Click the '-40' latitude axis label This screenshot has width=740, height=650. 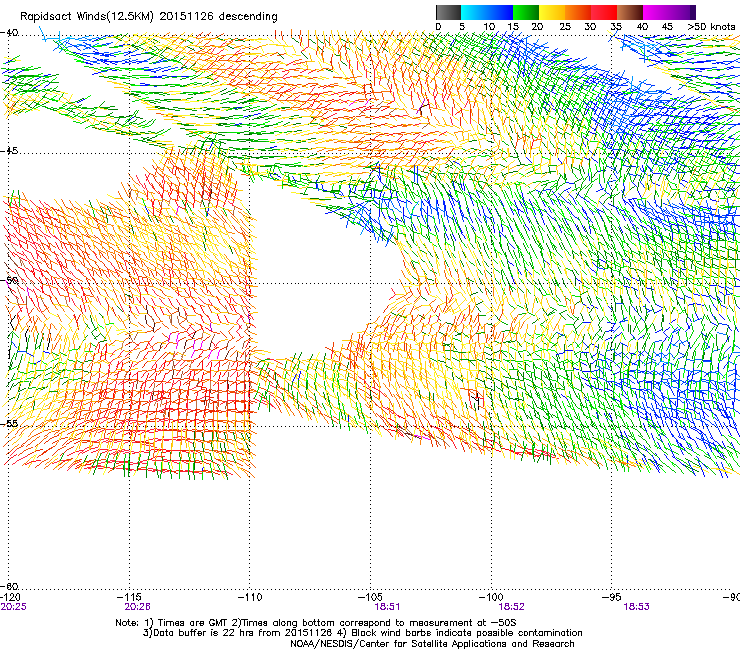9,33
